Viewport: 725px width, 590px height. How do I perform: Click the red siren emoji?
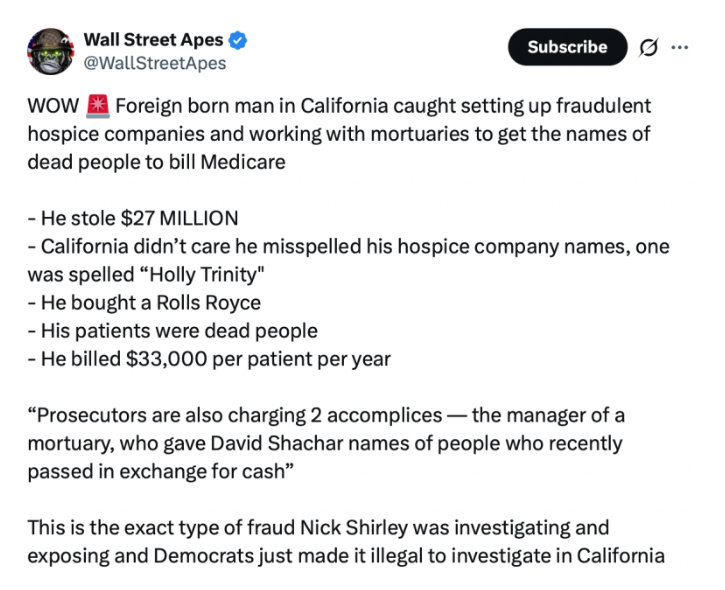click(x=98, y=106)
